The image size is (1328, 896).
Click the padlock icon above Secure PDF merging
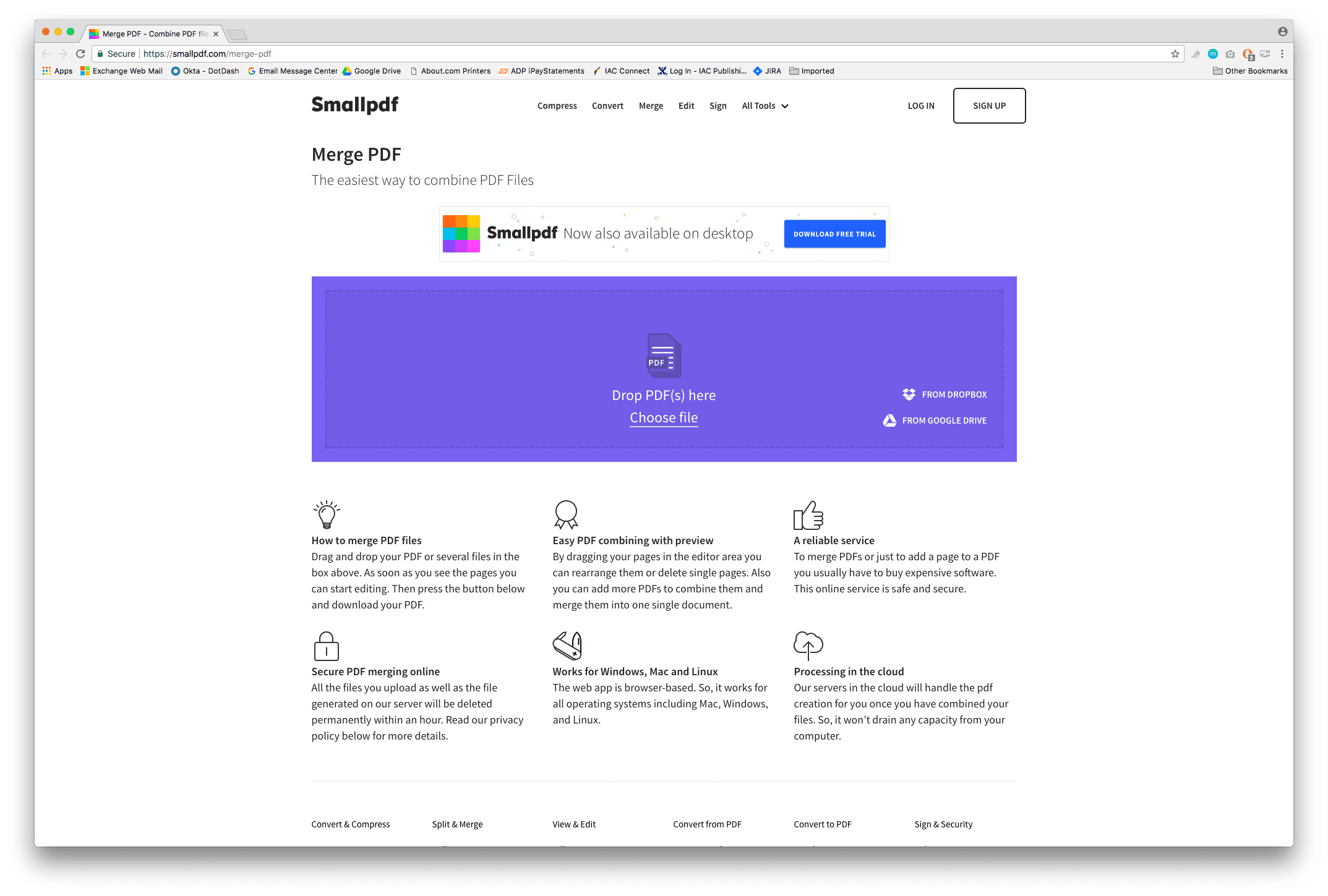[326, 646]
